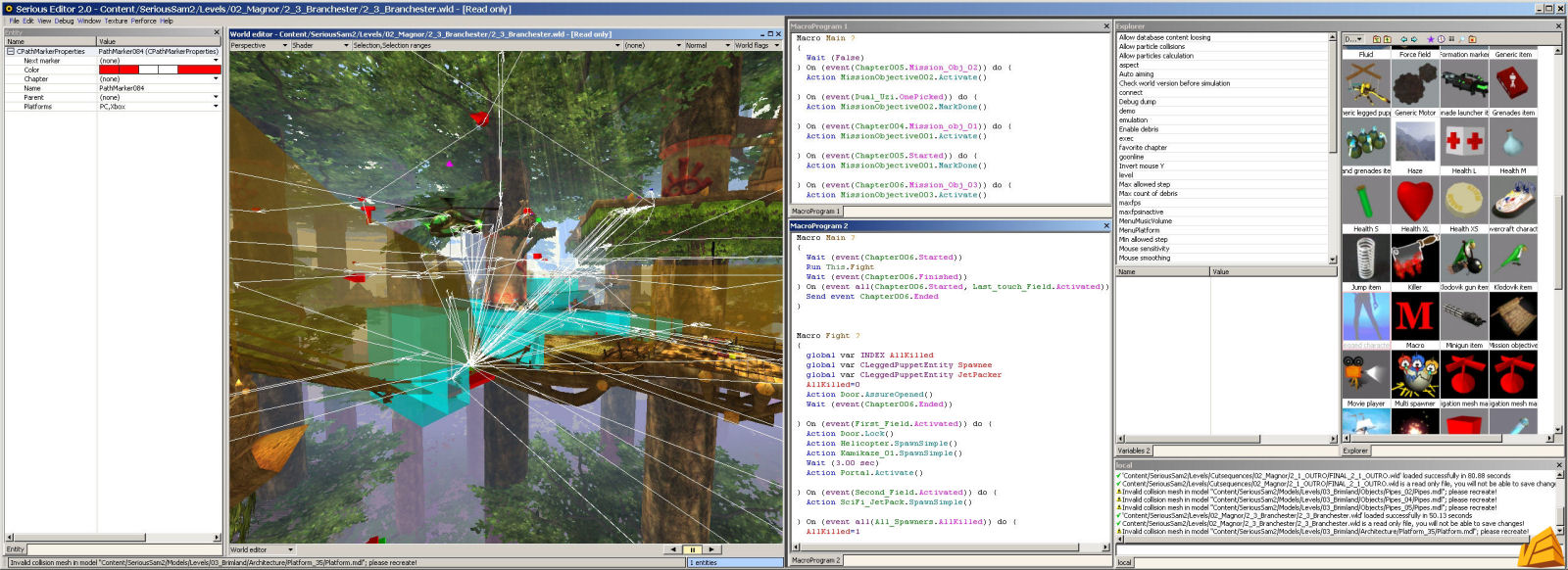The height and width of the screenshot is (570, 1568).
Task: Click the local tab under the log
Action: (1124, 562)
